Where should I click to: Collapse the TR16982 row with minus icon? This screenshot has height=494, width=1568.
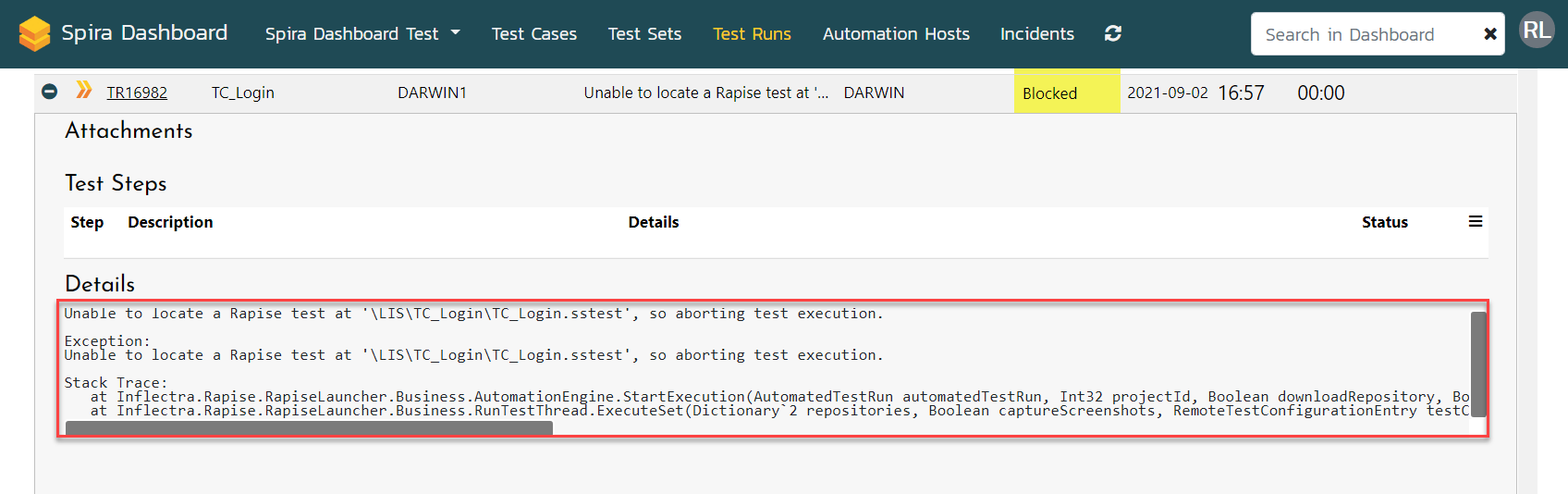coord(50,92)
